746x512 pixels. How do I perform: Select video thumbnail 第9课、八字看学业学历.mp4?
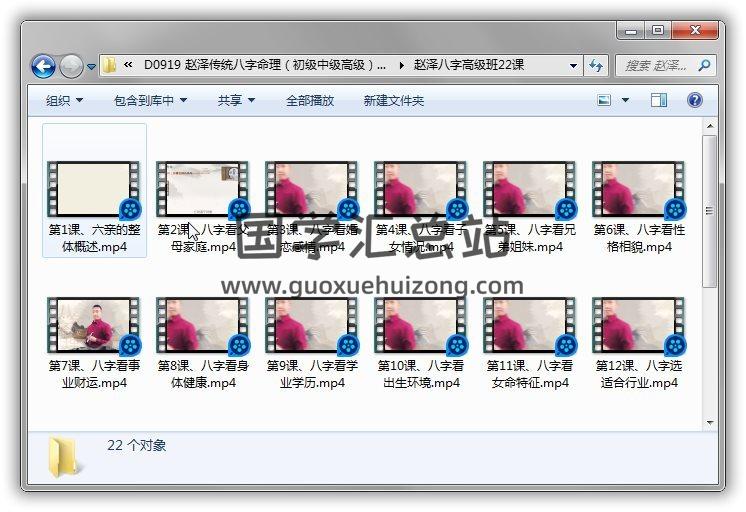pyautogui.click(x=312, y=325)
